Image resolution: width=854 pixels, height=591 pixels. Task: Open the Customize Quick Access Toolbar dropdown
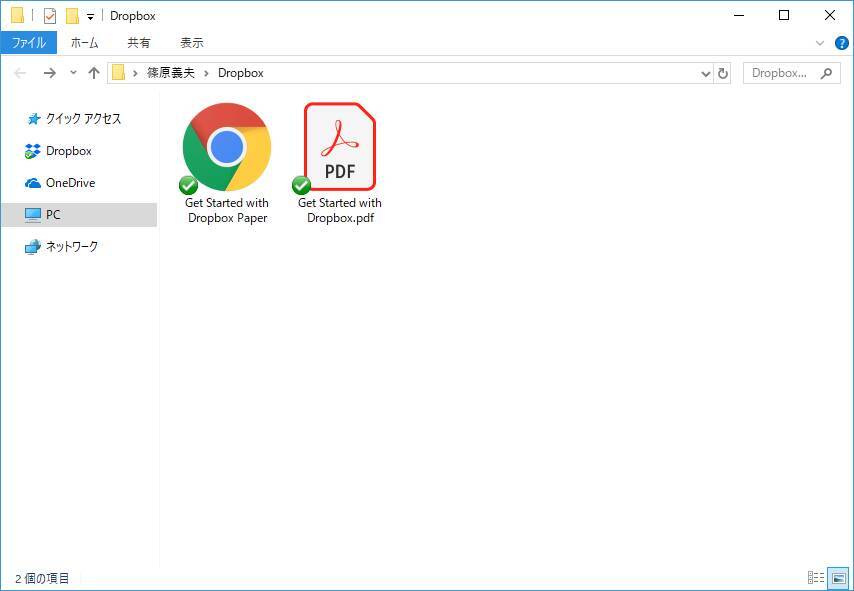(90, 17)
